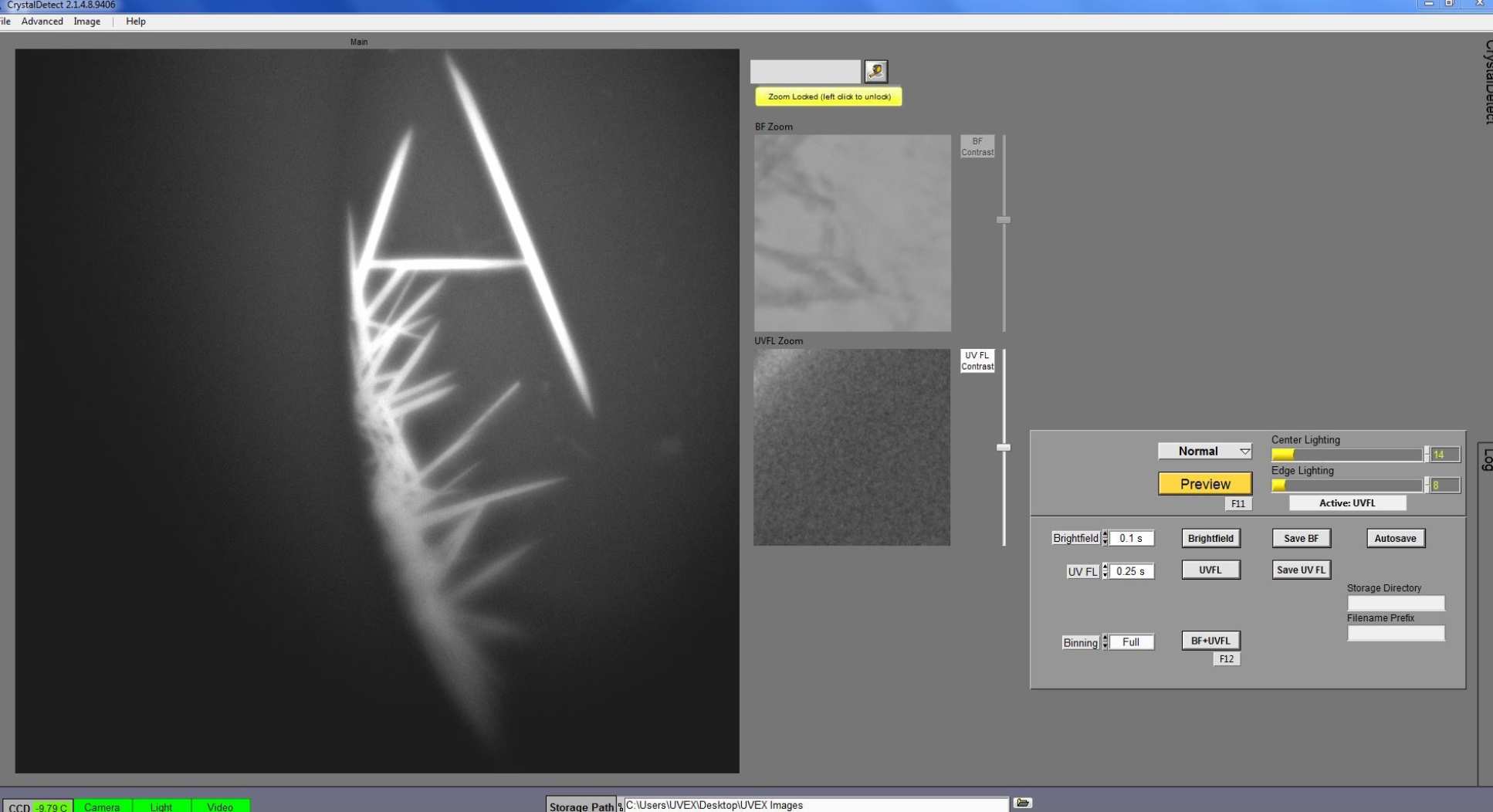The width and height of the screenshot is (1493, 812).
Task: Toggle the yellow Preview button
Action: tap(1204, 484)
